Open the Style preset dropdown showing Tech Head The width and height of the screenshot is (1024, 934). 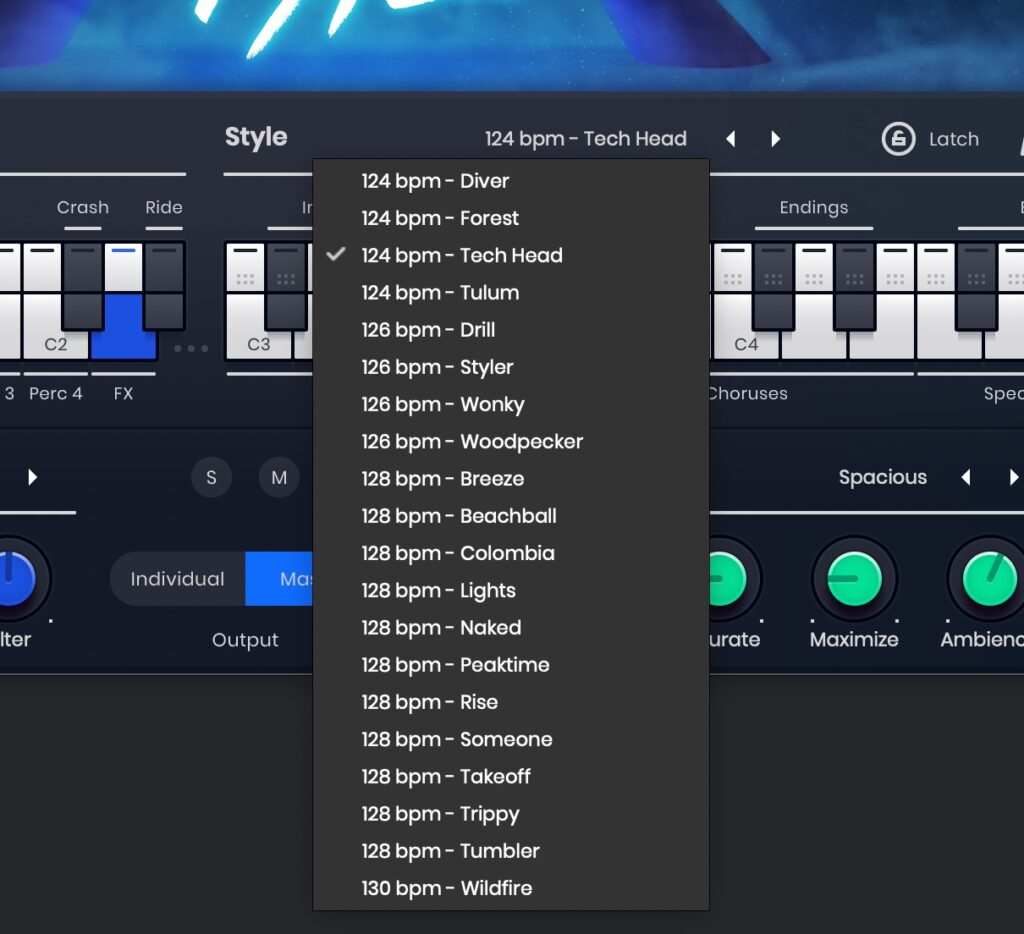(x=586, y=139)
